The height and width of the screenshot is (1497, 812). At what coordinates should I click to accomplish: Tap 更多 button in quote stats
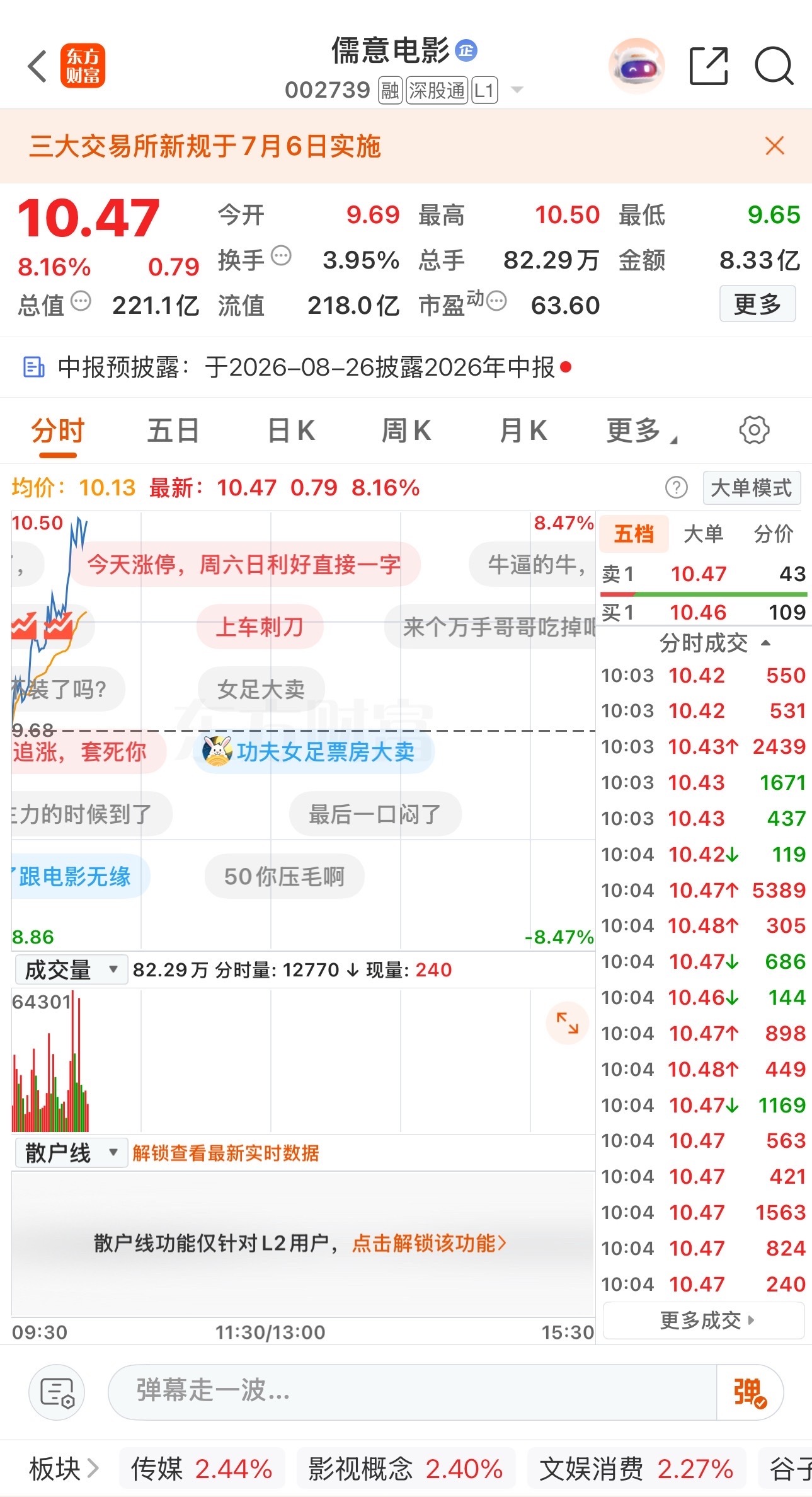coord(758,304)
